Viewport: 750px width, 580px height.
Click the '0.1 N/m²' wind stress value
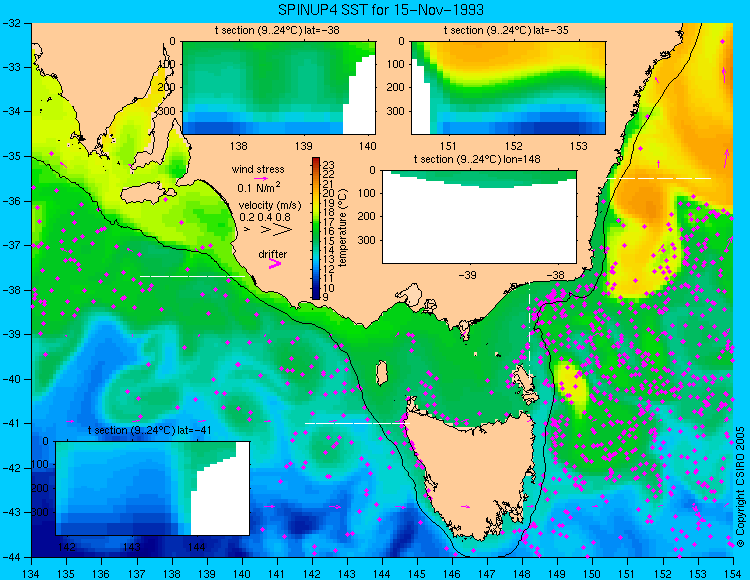click(x=259, y=187)
